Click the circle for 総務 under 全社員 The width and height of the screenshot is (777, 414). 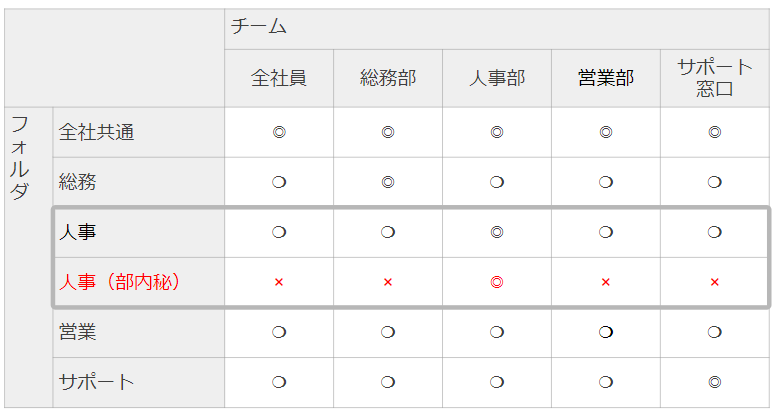click(x=279, y=182)
